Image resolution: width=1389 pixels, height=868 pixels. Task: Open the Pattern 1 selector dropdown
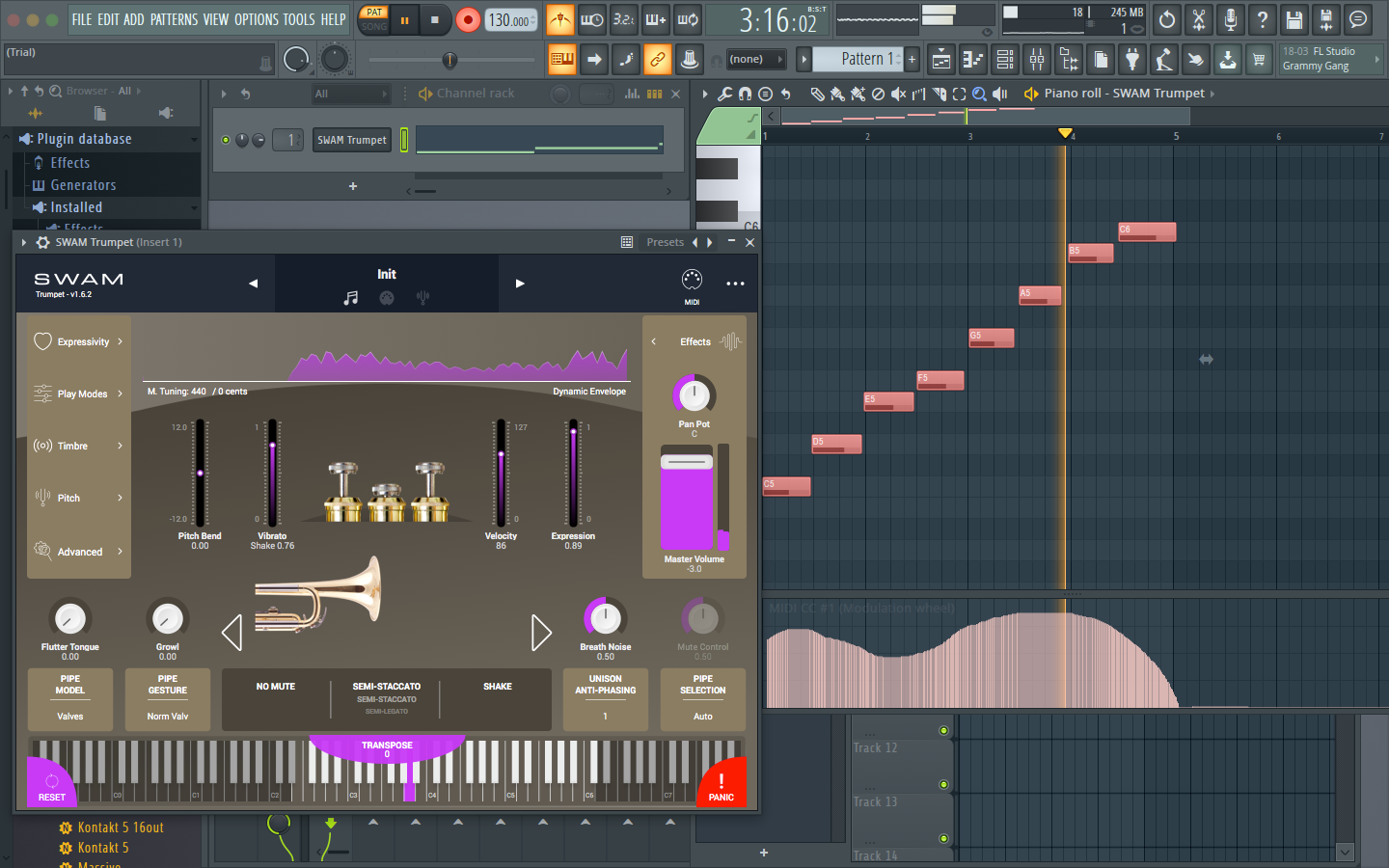click(858, 60)
